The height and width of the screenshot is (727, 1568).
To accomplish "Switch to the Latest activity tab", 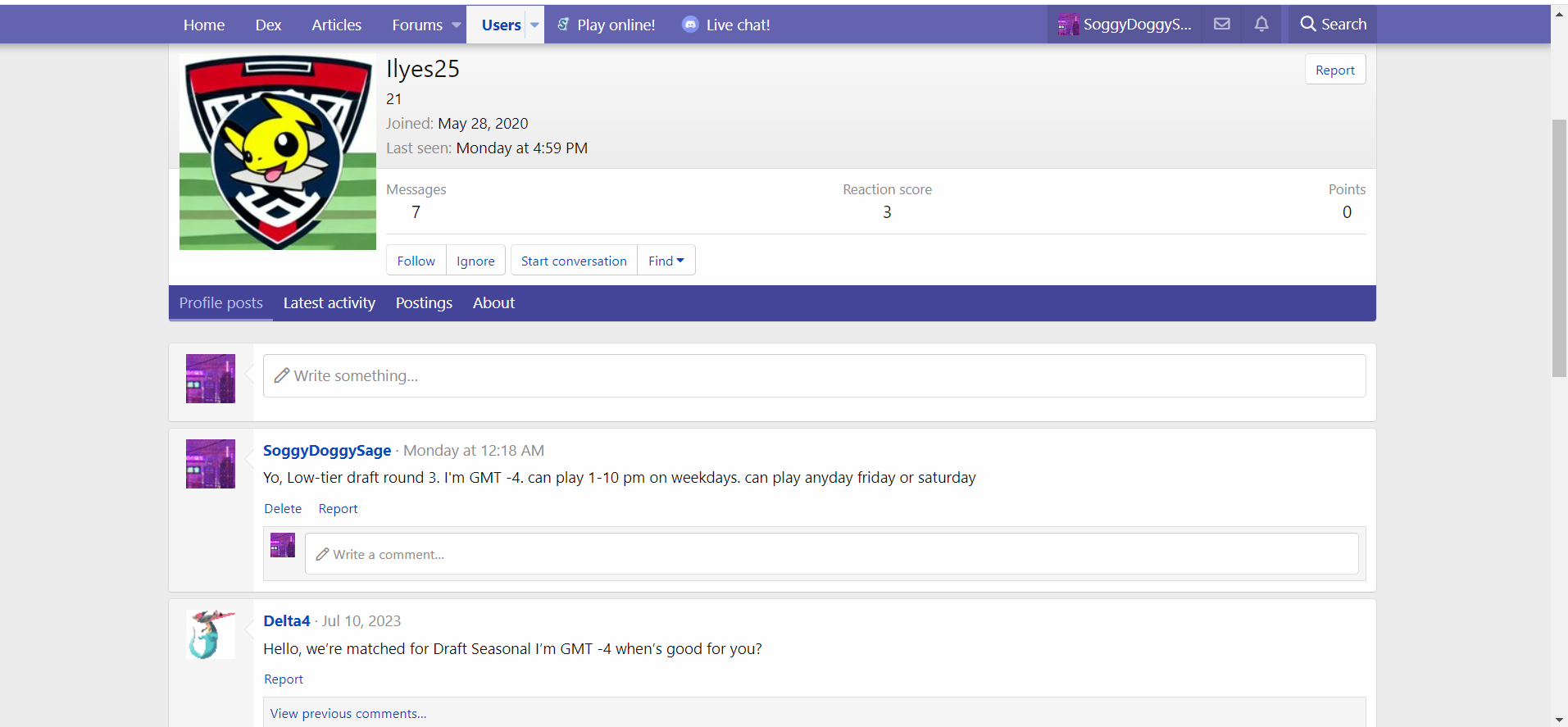I will (x=329, y=303).
